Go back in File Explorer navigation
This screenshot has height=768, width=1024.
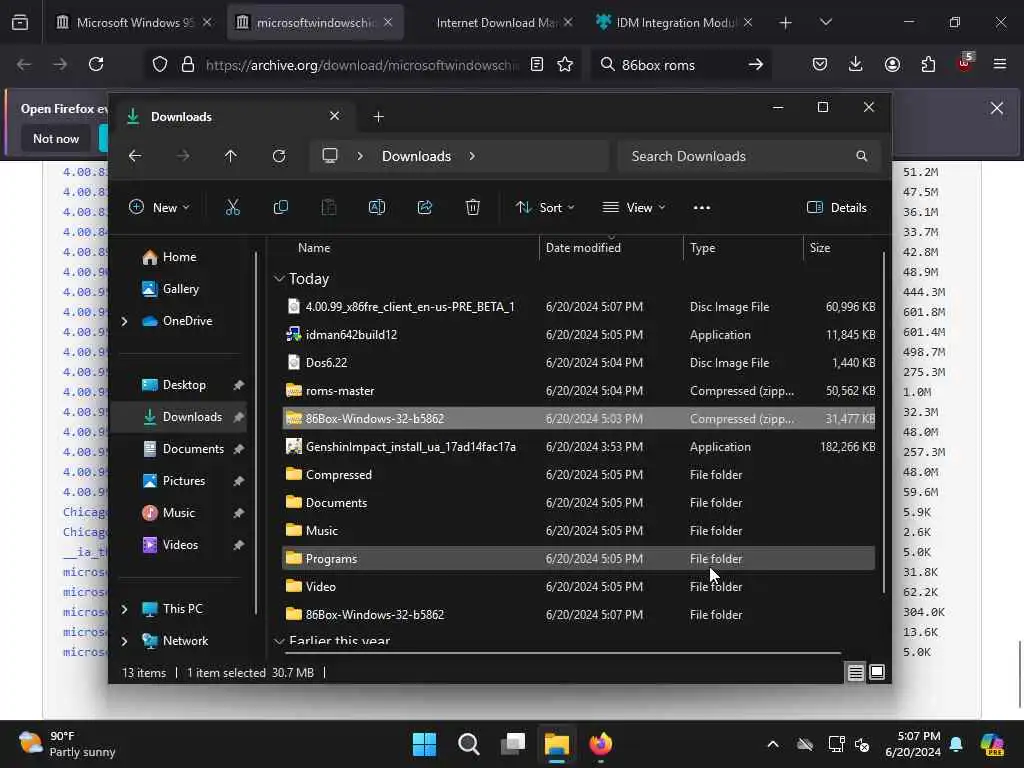pyautogui.click(x=135, y=156)
